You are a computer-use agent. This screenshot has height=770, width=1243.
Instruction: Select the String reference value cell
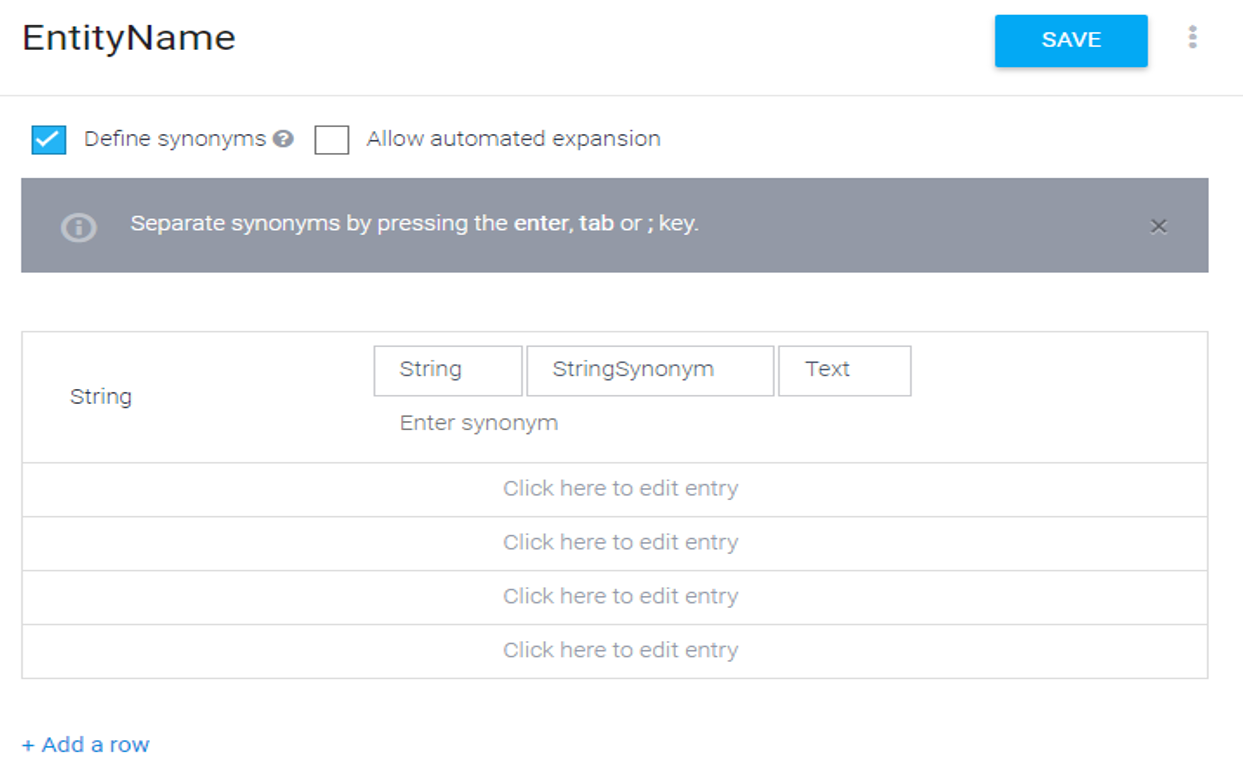(101, 397)
